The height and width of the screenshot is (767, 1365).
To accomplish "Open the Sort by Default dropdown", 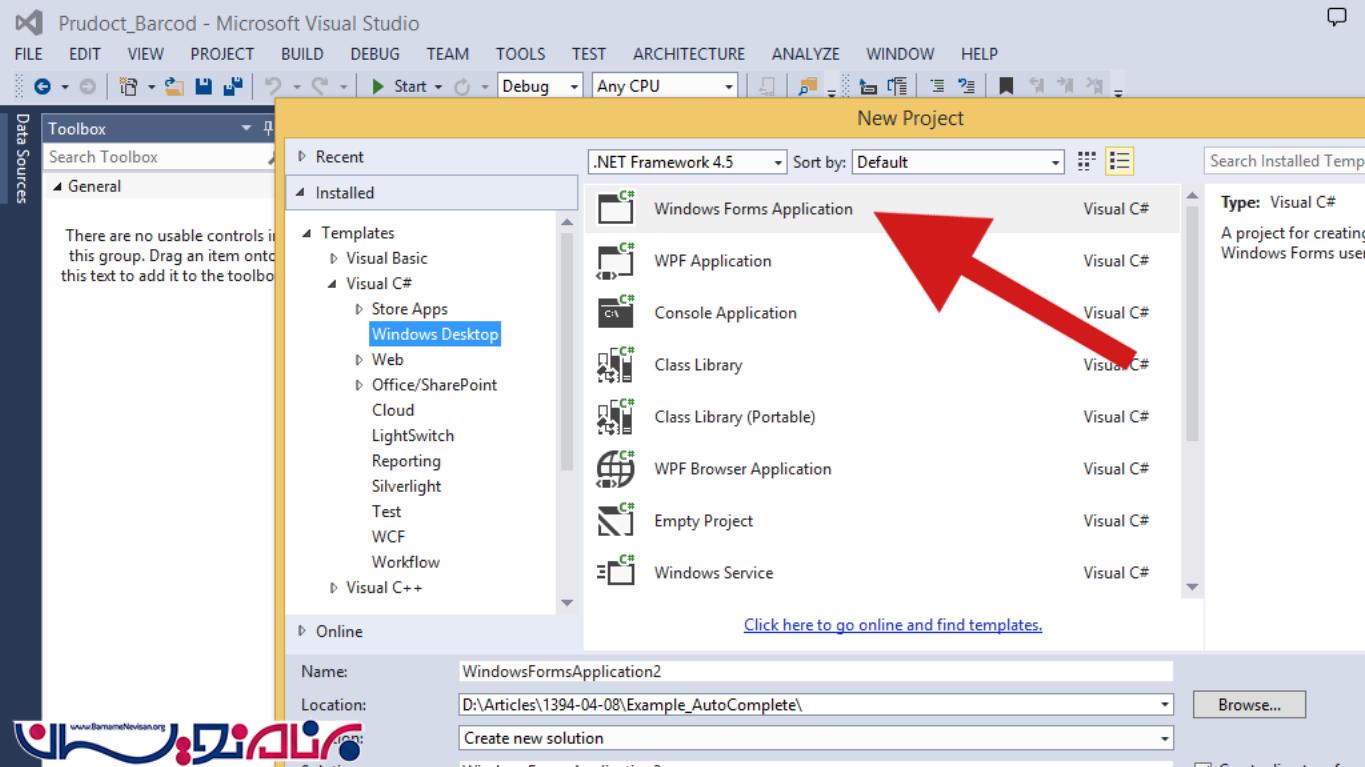I will click(x=958, y=162).
